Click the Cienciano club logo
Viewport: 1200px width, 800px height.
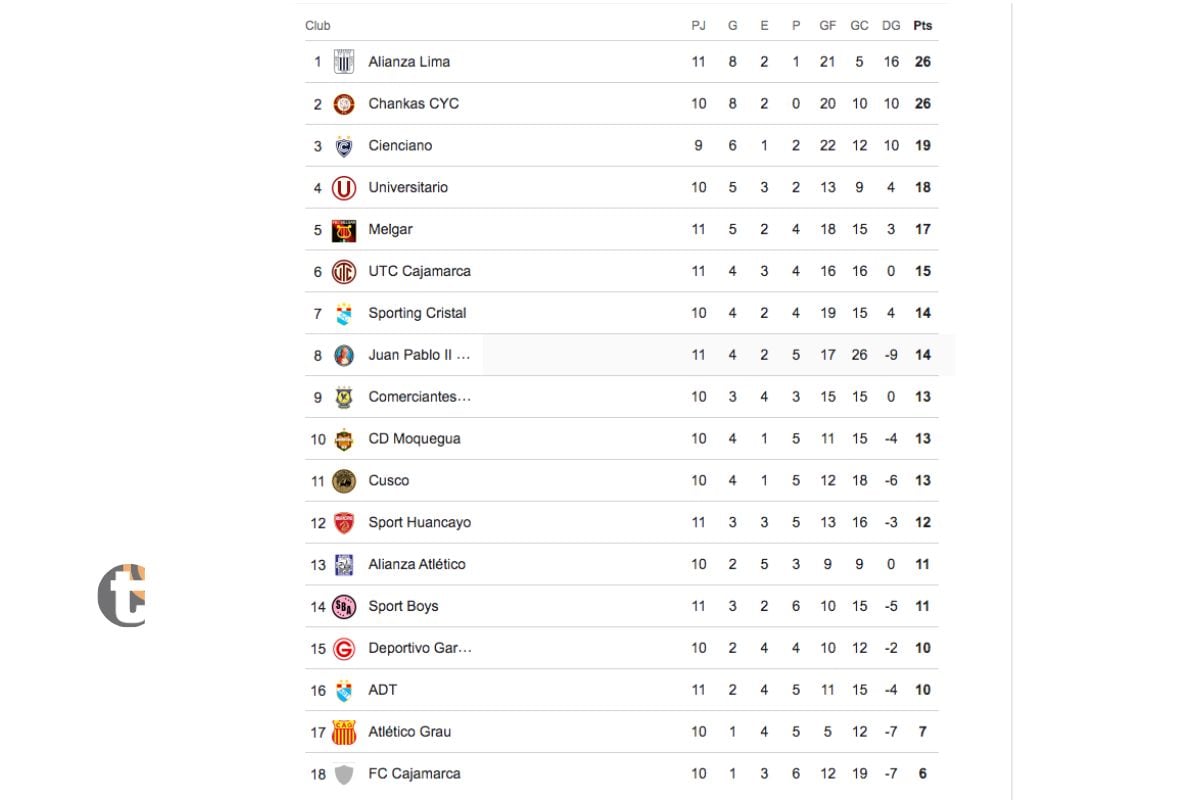(x=343, y=145)
